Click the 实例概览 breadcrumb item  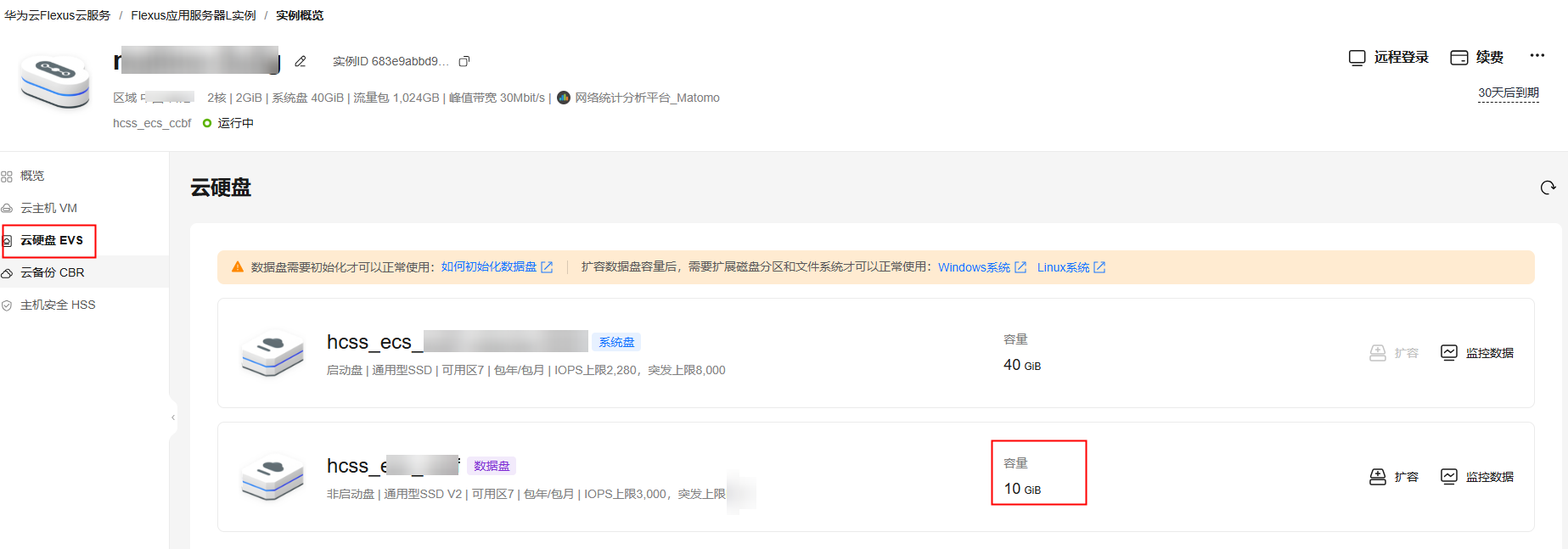300,15
